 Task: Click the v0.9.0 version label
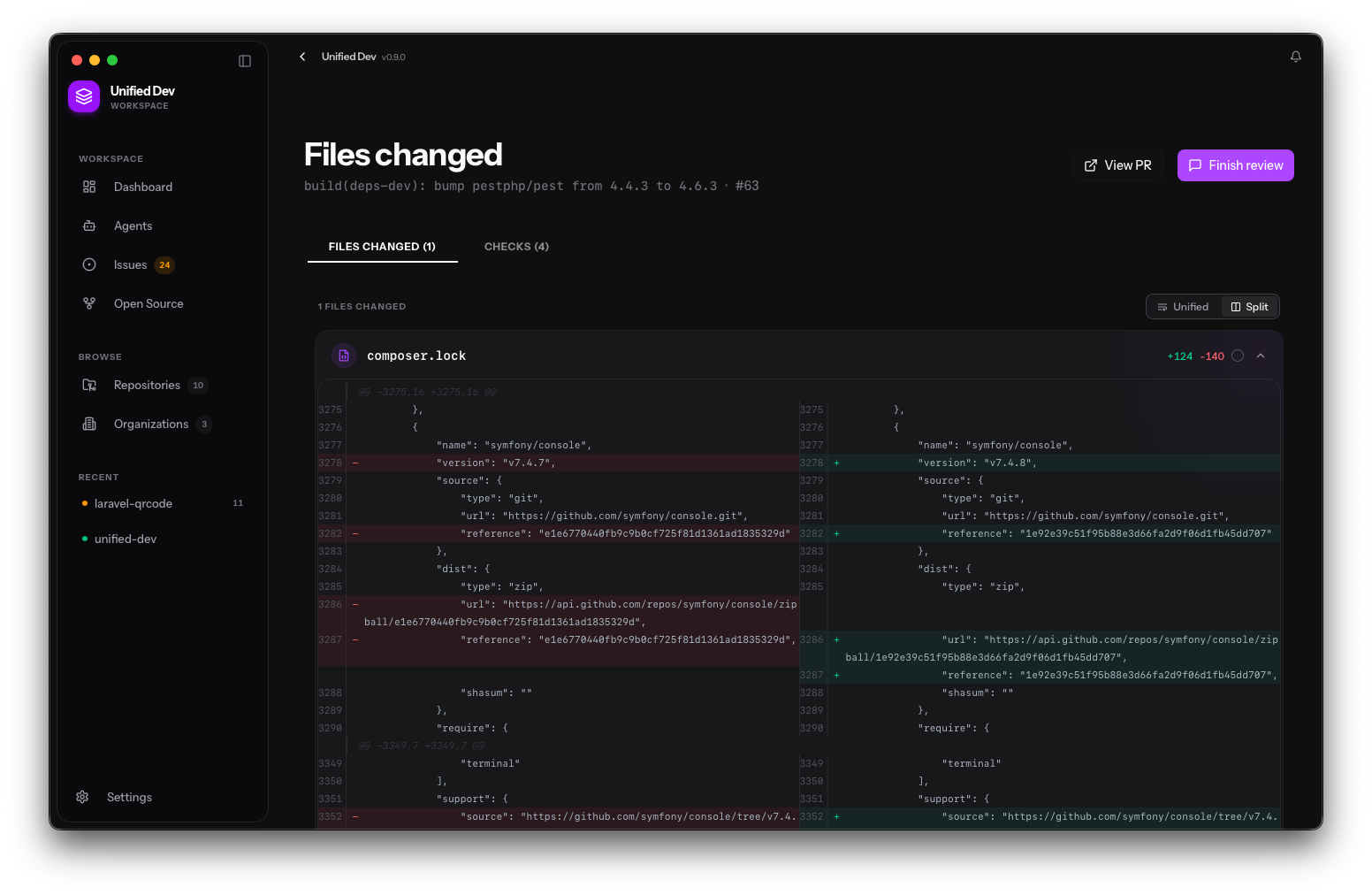(393, 57)
